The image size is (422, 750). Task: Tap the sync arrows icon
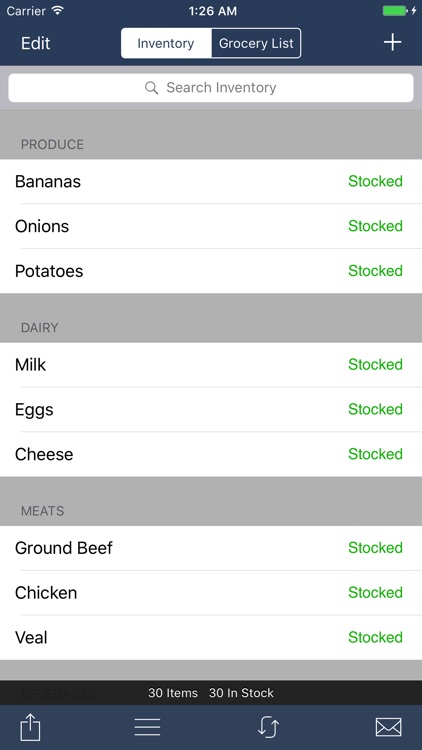coord(268,727)
